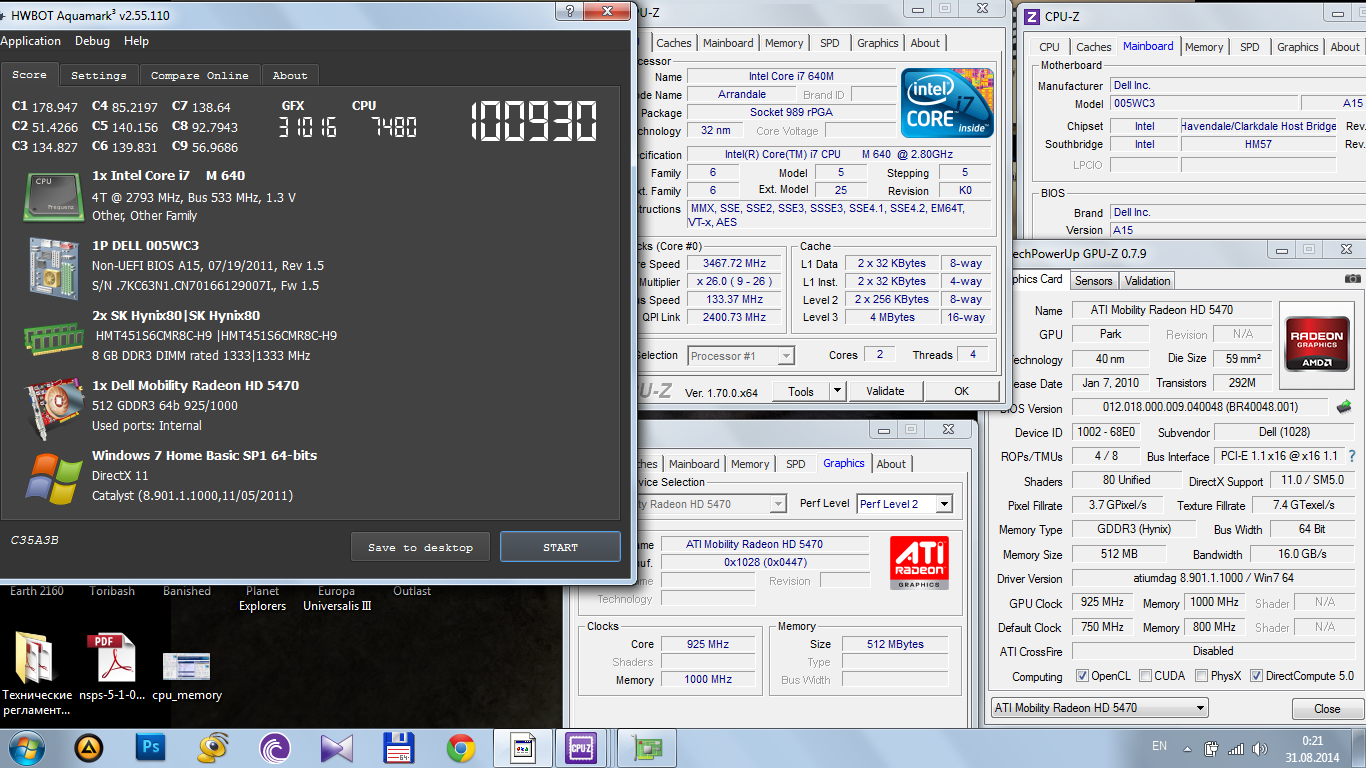Click the GPU-Z screenshot camera icon
This screenshot has height=768, width=1366.
coord(1352,279)
